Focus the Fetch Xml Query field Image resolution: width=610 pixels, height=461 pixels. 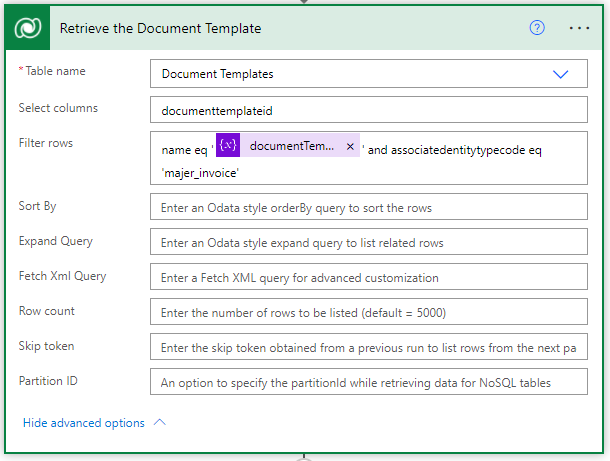(368, 277)
